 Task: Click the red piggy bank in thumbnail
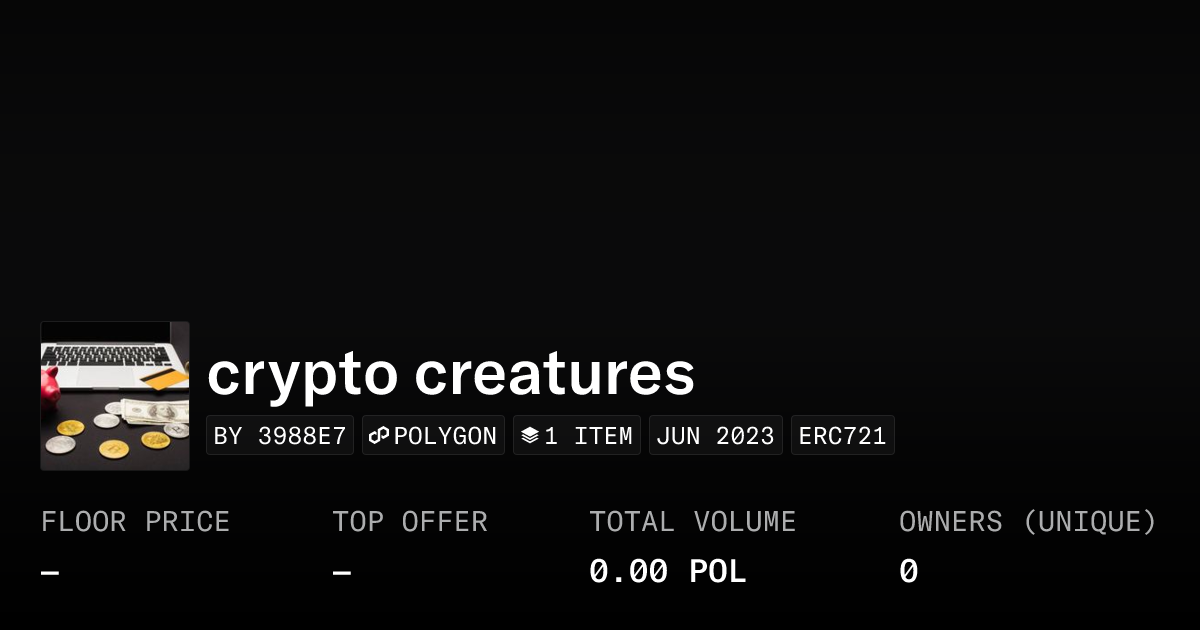point(49,388)
